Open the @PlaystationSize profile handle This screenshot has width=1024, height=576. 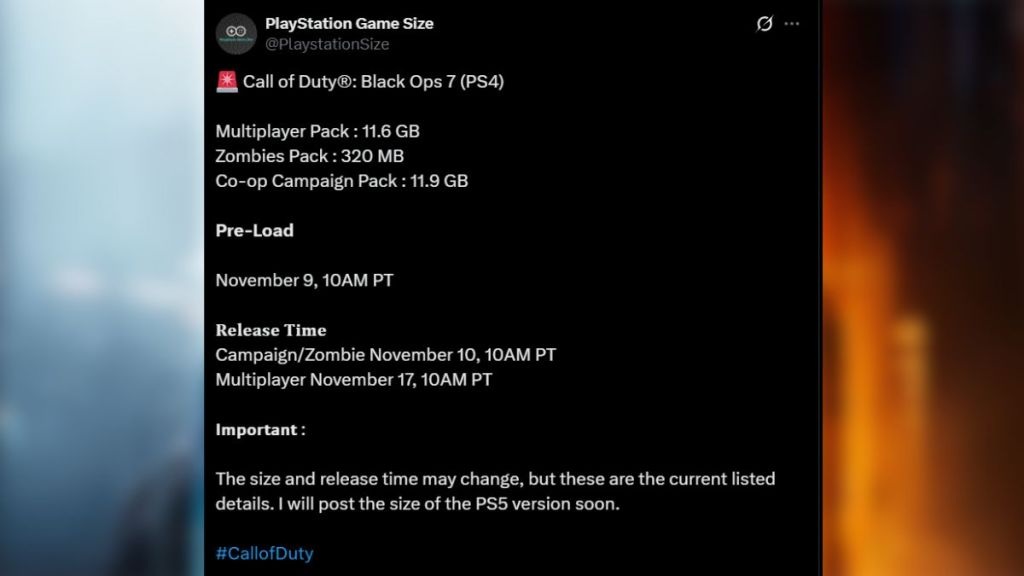pyautogui.click(x=329, y=44)
